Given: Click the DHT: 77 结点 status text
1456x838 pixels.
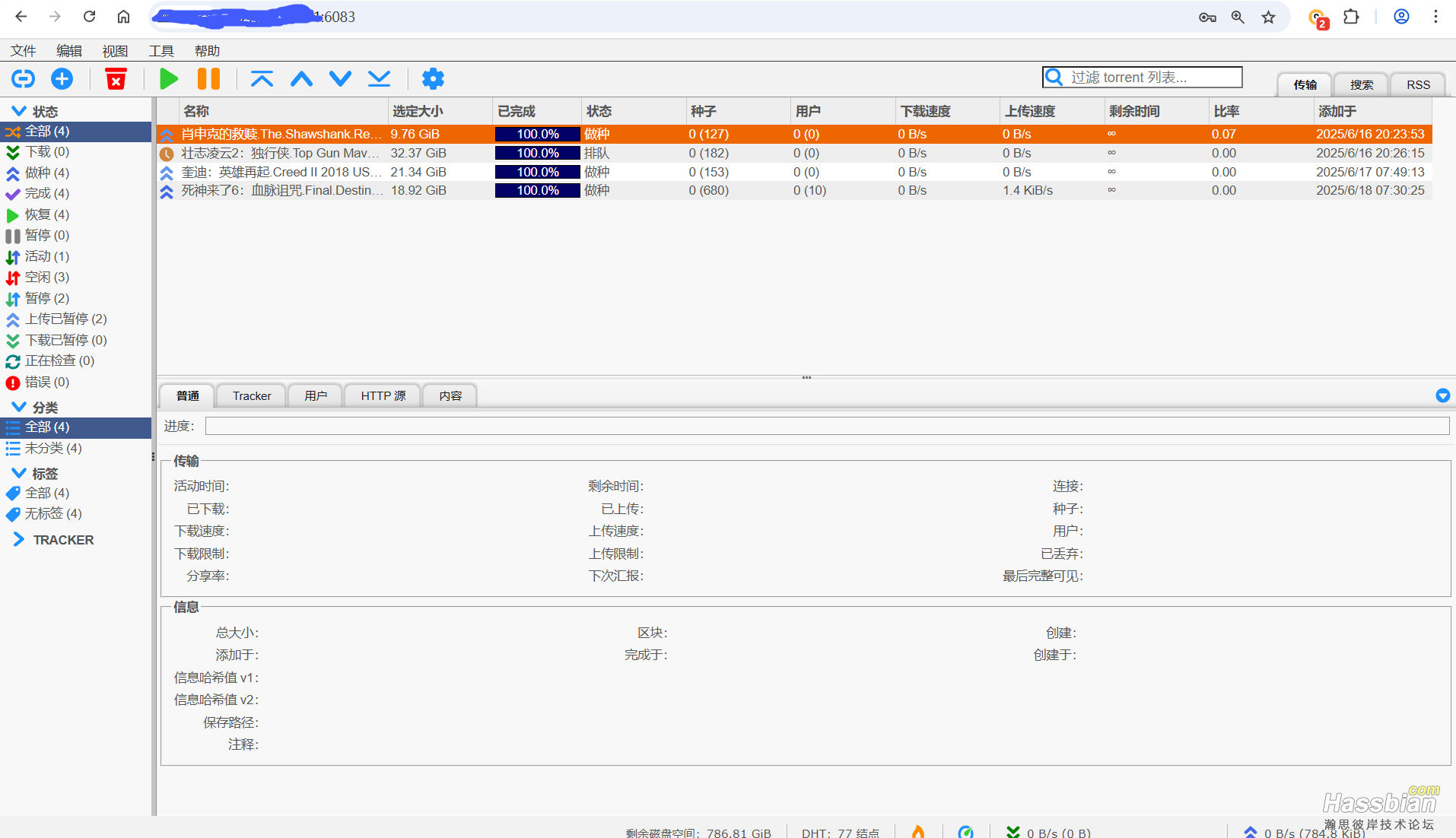Looking at the screenshot, I should click(840, 833).
